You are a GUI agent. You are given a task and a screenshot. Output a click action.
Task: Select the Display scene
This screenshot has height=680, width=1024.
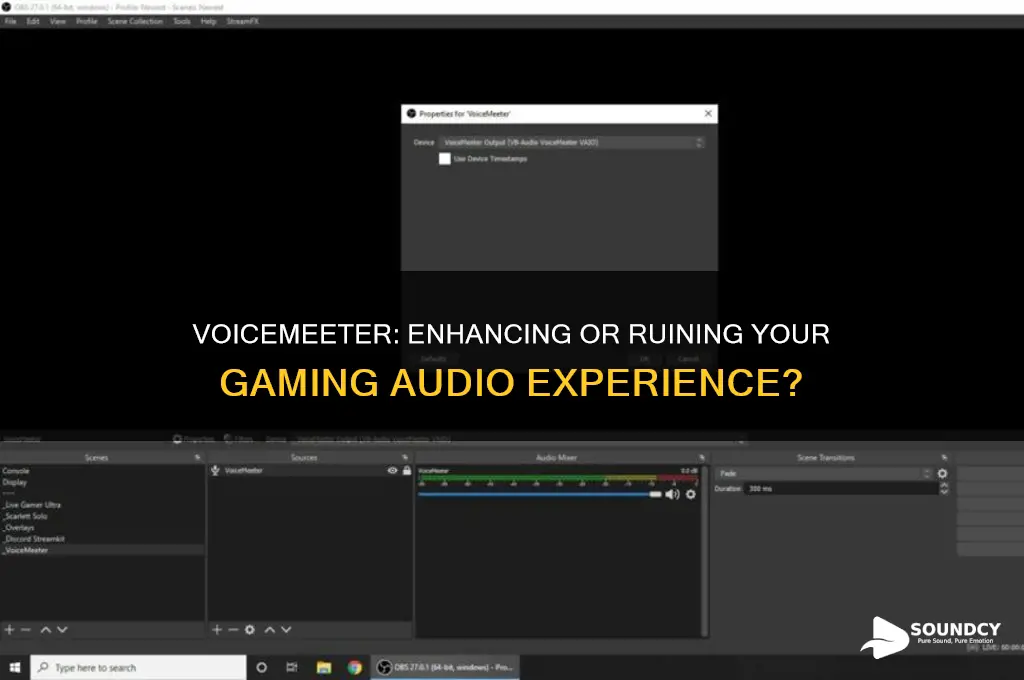point(14,482)
